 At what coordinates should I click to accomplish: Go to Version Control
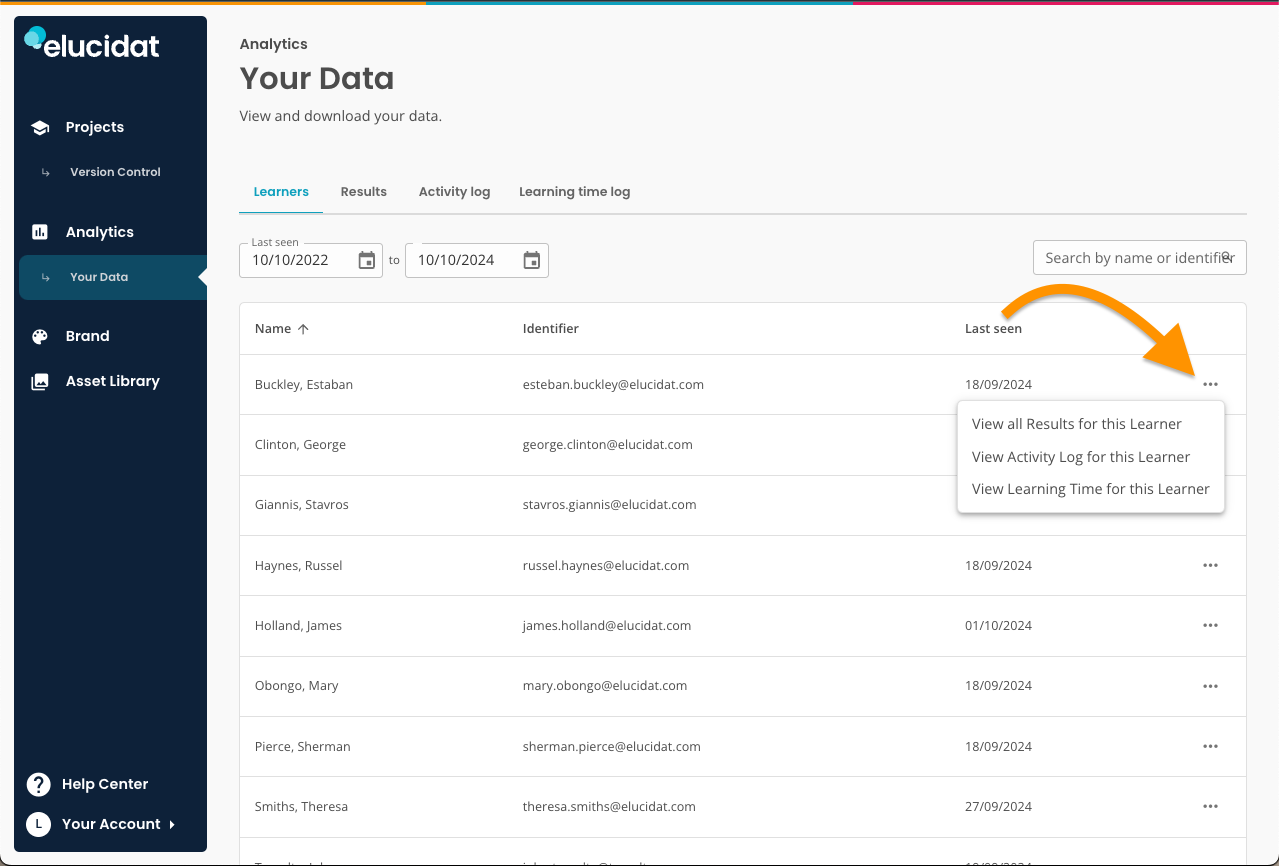tap(115, 172)
